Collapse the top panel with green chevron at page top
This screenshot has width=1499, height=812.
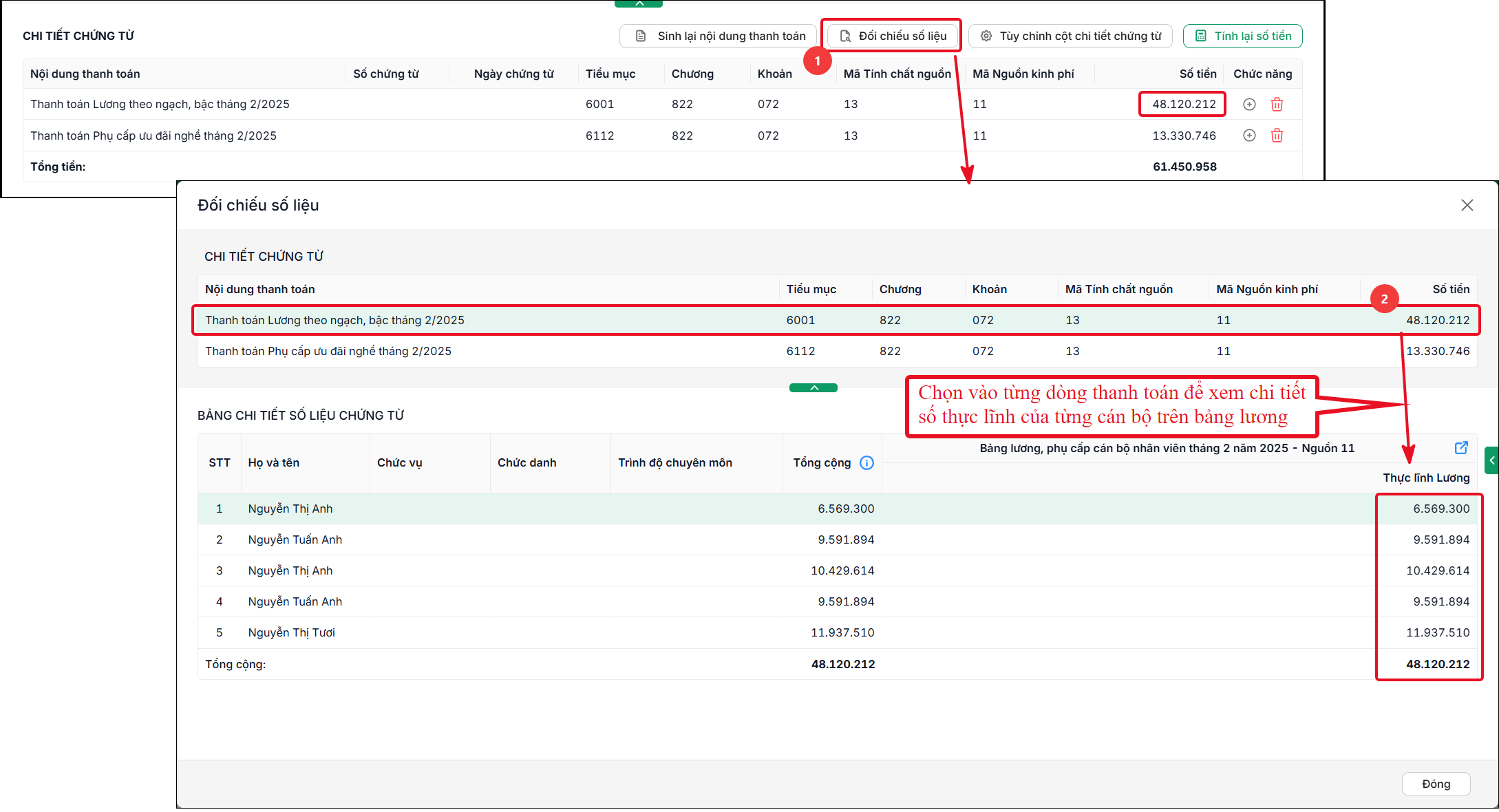coord(639,3)
